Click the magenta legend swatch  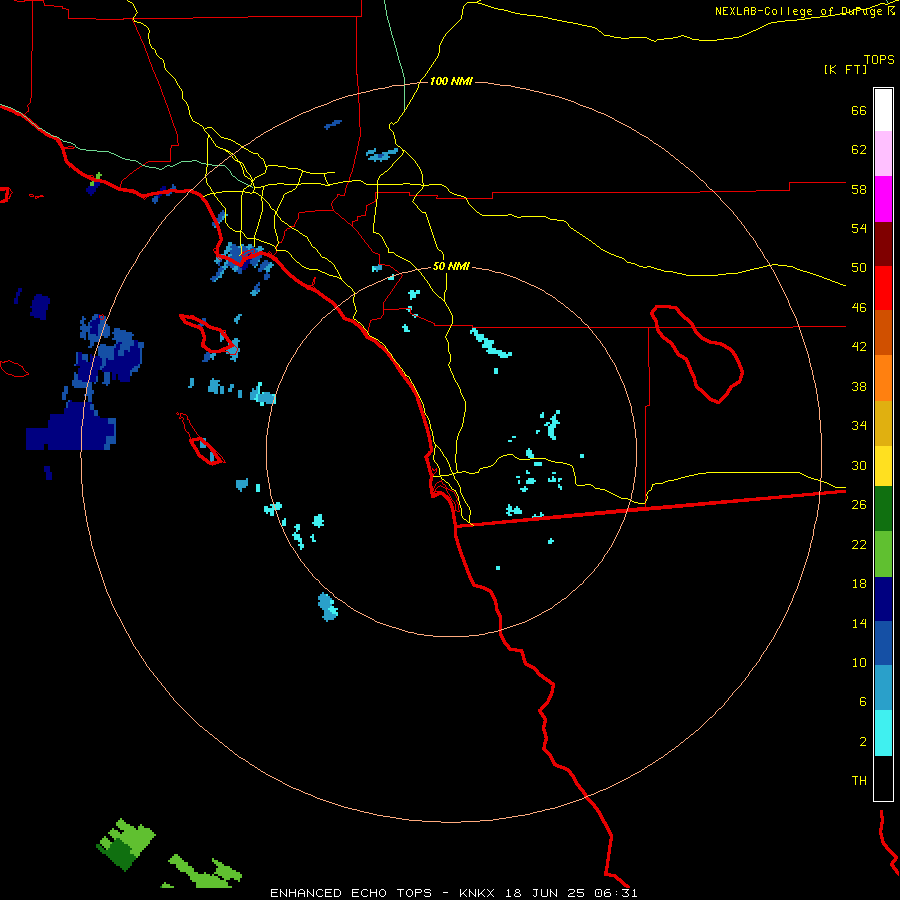coord(883,199)
